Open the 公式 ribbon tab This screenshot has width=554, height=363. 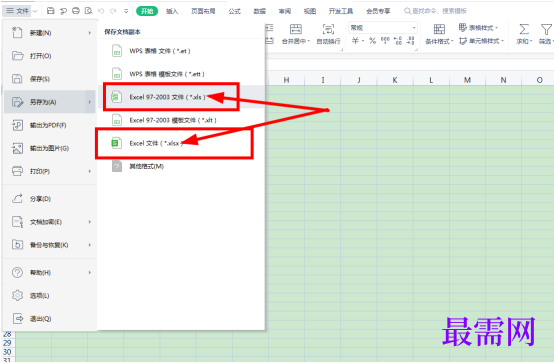point(234,11)
